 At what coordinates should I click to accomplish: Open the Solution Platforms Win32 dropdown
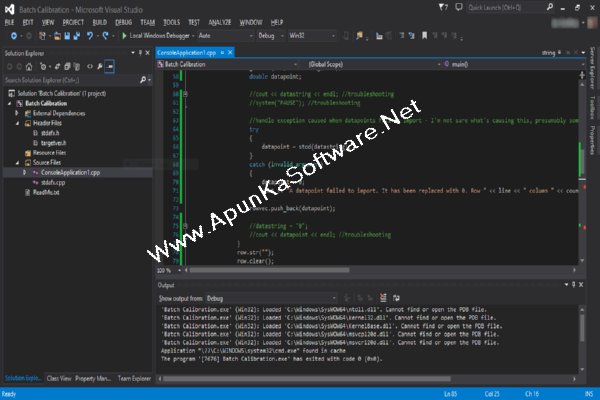[312, 36]
